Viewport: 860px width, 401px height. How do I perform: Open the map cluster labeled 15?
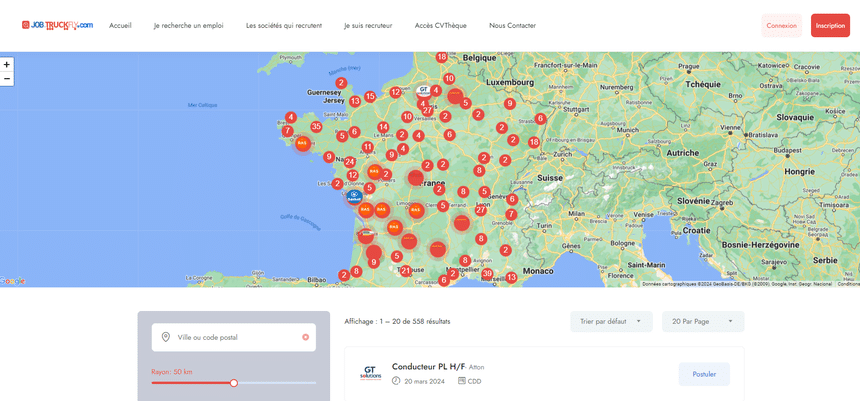coord(370,97)
